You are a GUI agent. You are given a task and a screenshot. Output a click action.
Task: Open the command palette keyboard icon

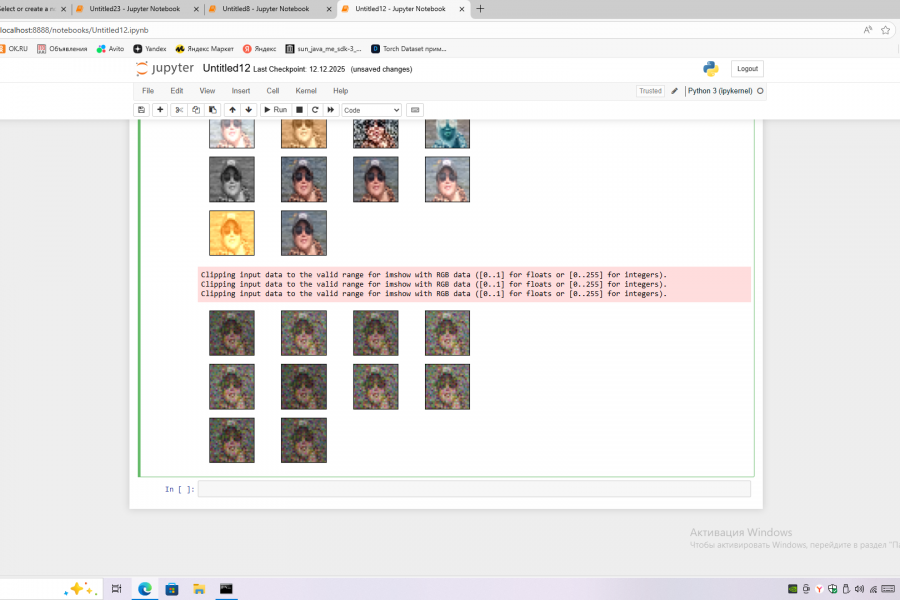415,110
